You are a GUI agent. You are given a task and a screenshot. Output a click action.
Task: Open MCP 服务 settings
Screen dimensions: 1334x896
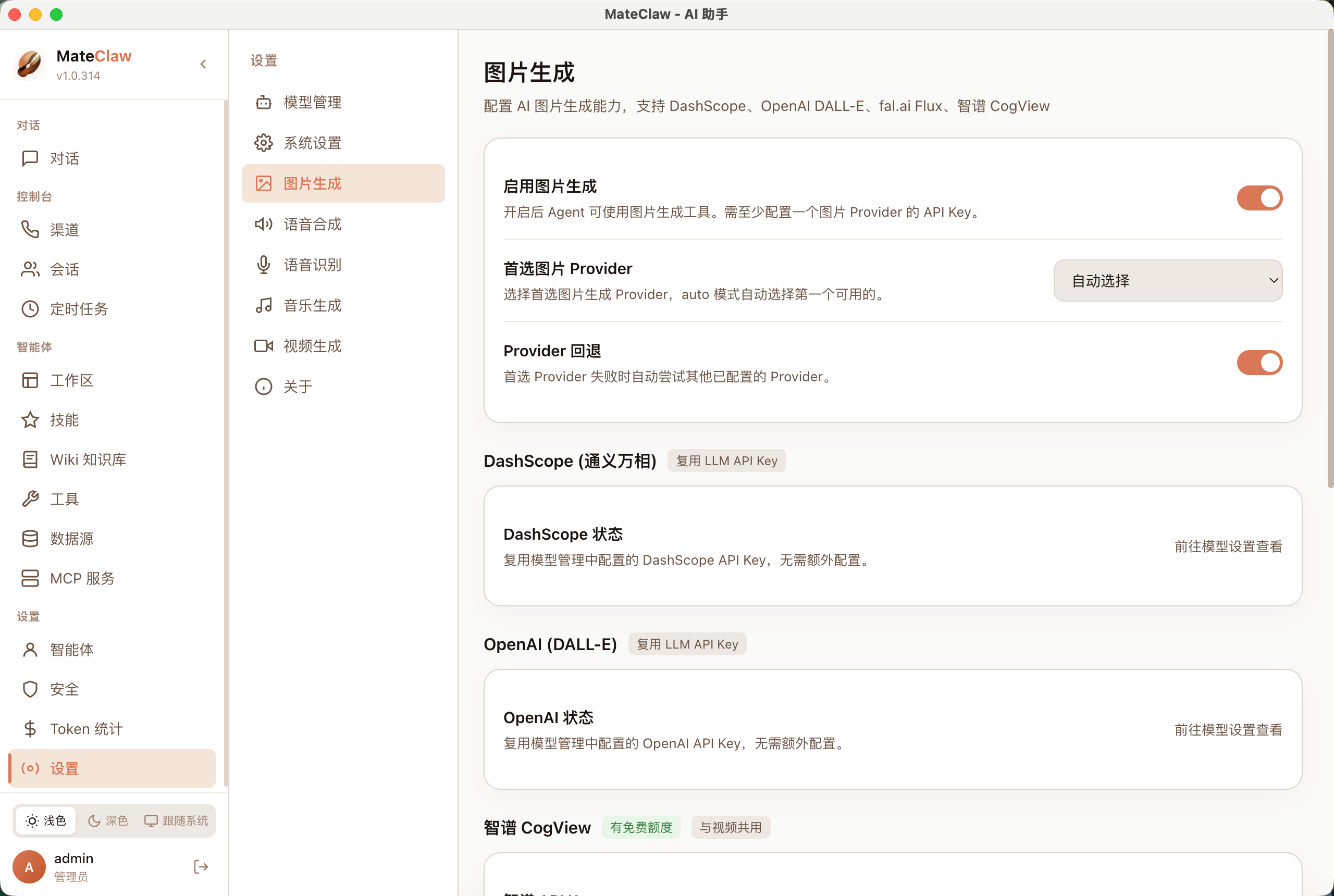[82, 578]
